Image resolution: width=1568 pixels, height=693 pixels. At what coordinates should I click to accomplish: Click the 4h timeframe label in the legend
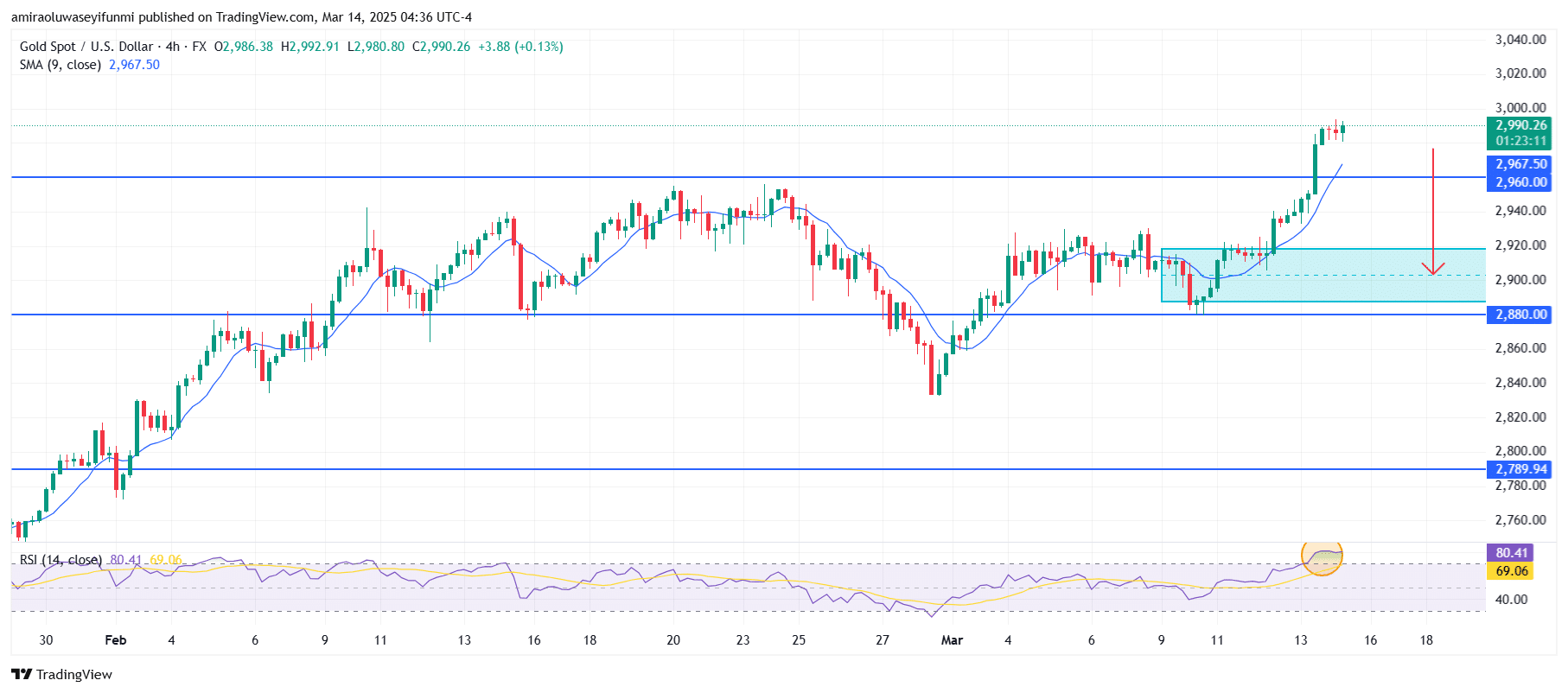173,47
